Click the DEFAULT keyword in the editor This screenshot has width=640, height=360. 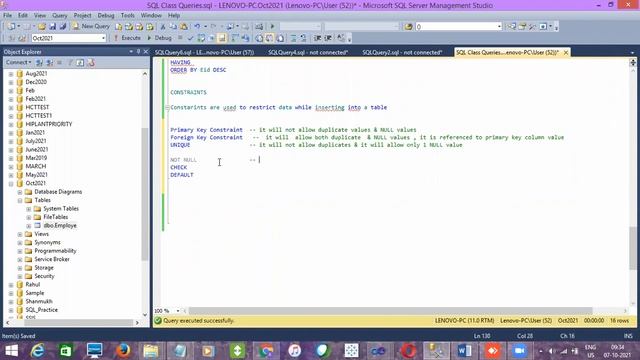[x=182, y=175]
